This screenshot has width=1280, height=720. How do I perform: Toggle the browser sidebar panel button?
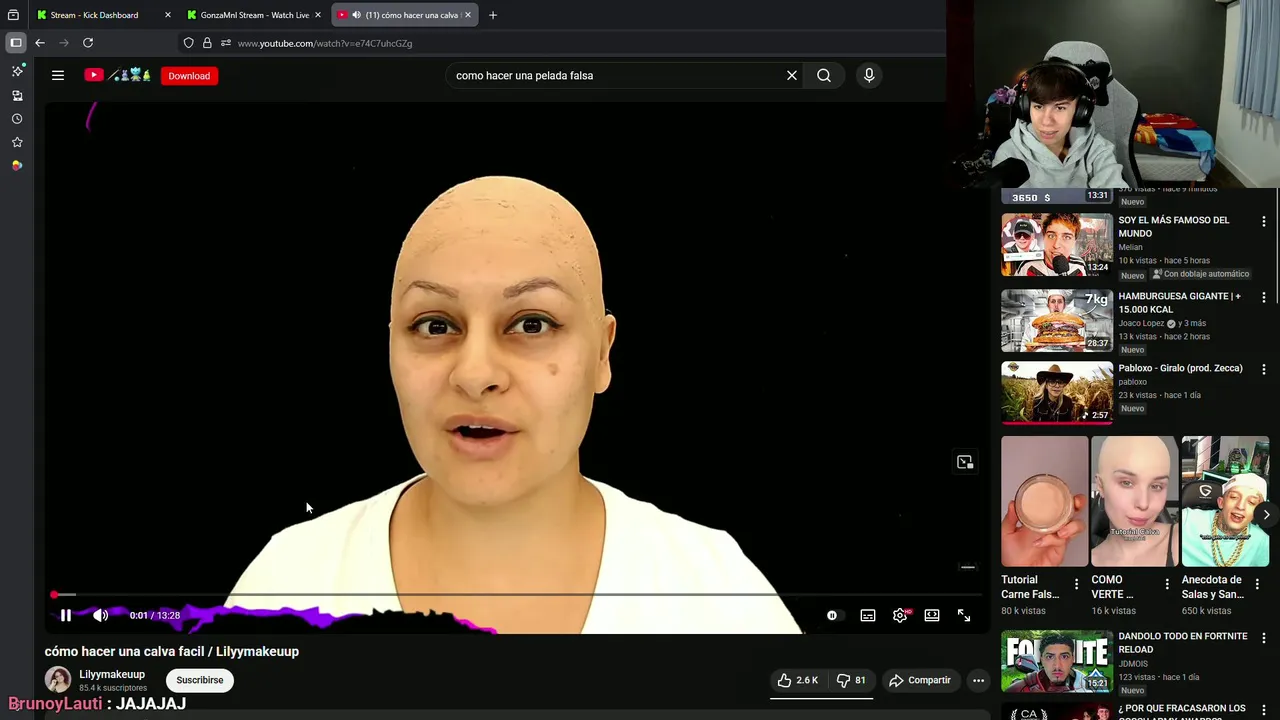coord(16,43)
